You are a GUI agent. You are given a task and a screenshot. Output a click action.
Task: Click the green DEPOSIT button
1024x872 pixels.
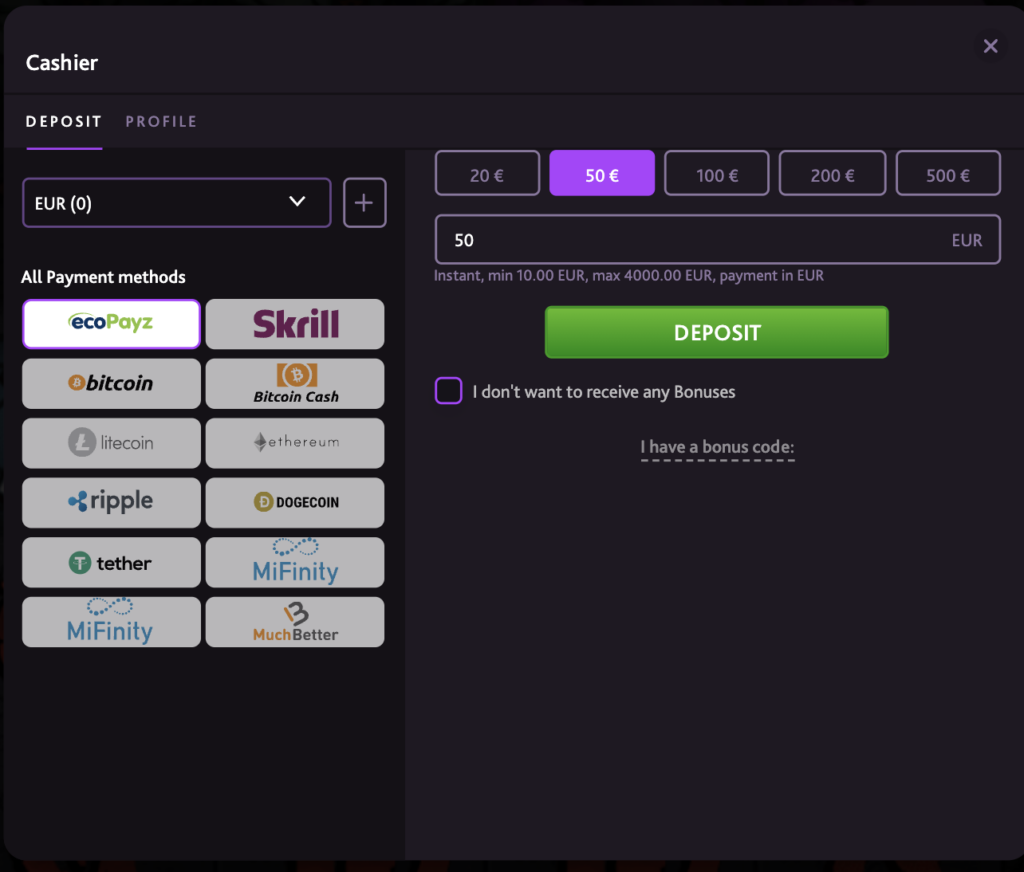[x=717, y=332]
